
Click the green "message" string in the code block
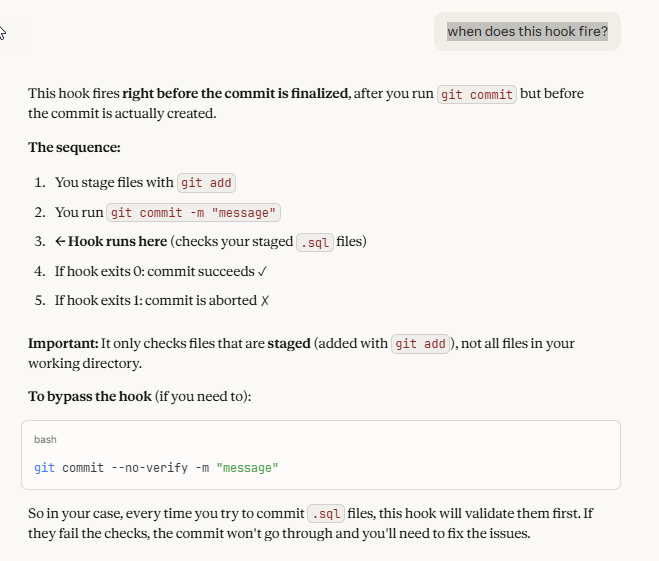247,468
